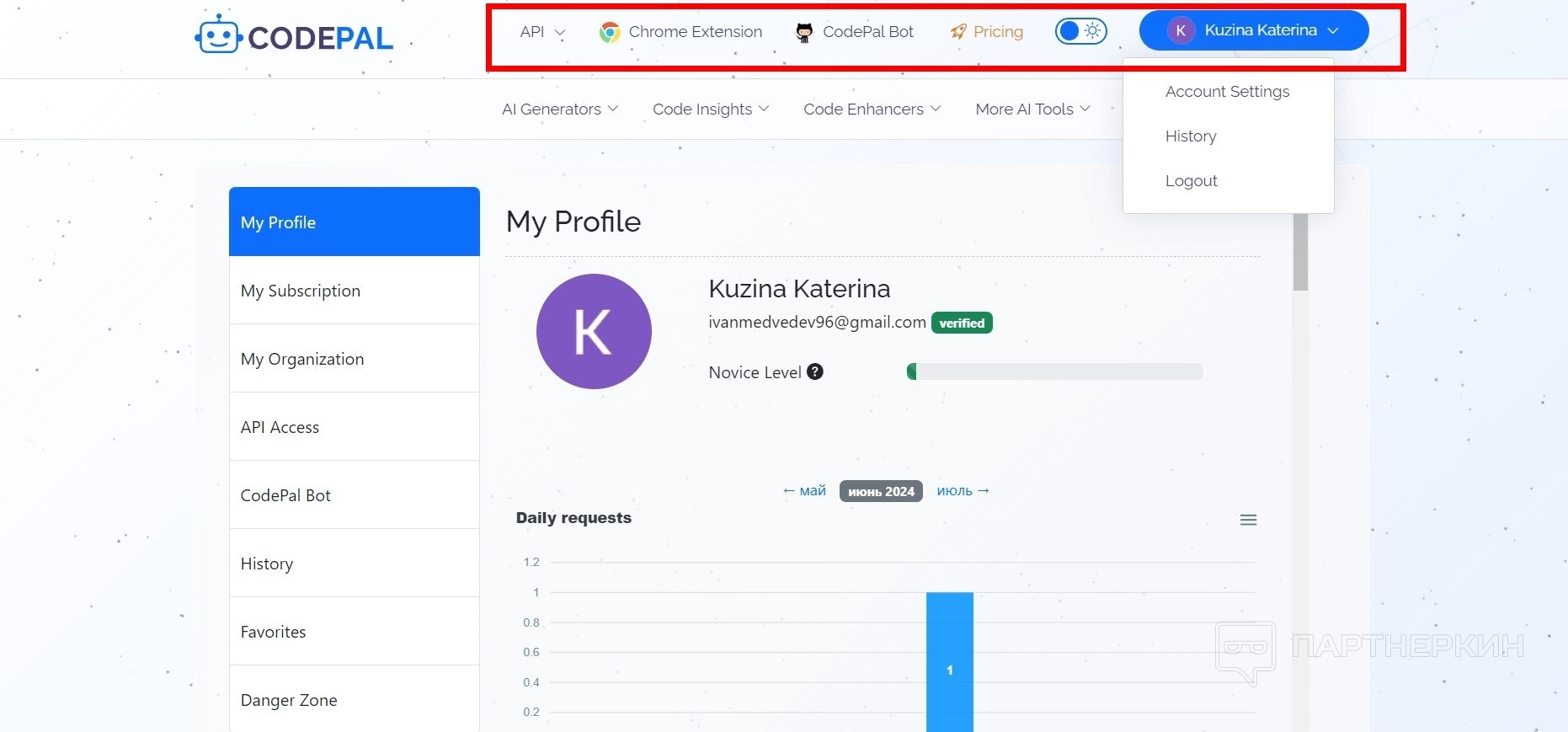
Task: Expand the API dropdown menu
Action: 542,32
